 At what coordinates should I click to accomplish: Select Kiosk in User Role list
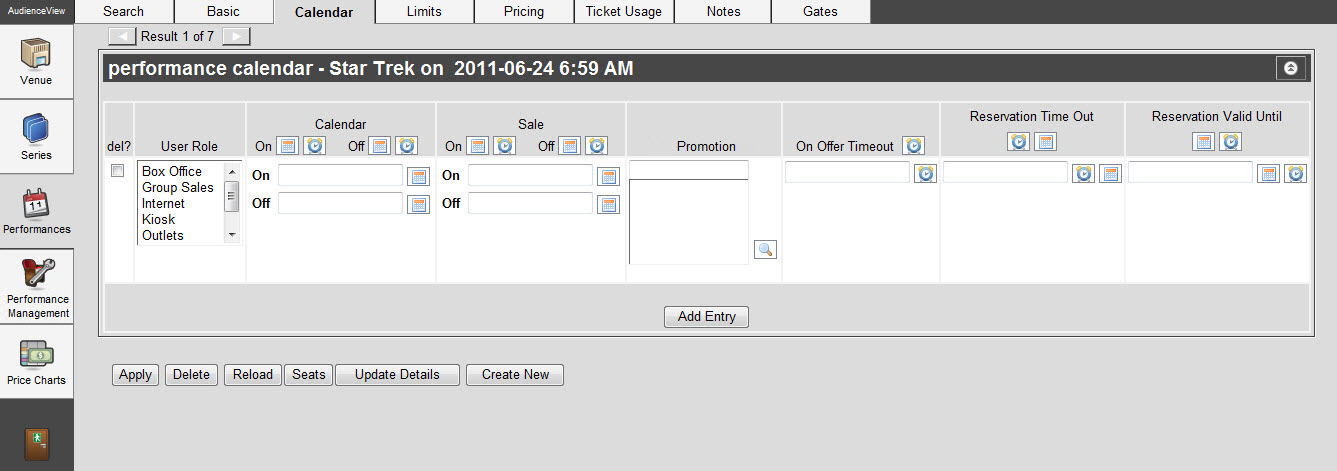[158, 219]
